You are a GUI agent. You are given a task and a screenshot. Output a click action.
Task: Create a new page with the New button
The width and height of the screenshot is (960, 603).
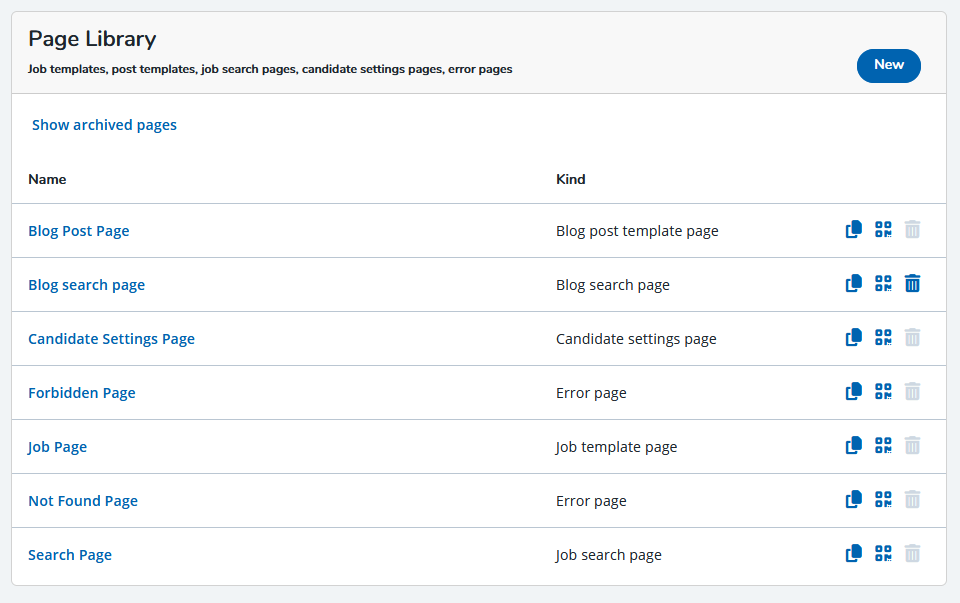[888, 66]
